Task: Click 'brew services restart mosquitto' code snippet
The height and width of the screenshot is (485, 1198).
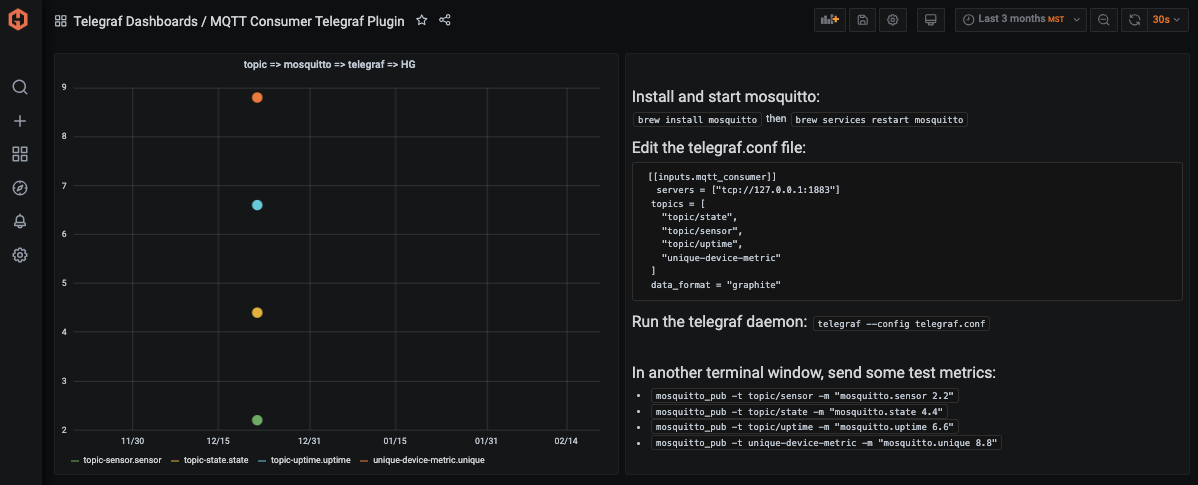Action: tap(879, 120)
